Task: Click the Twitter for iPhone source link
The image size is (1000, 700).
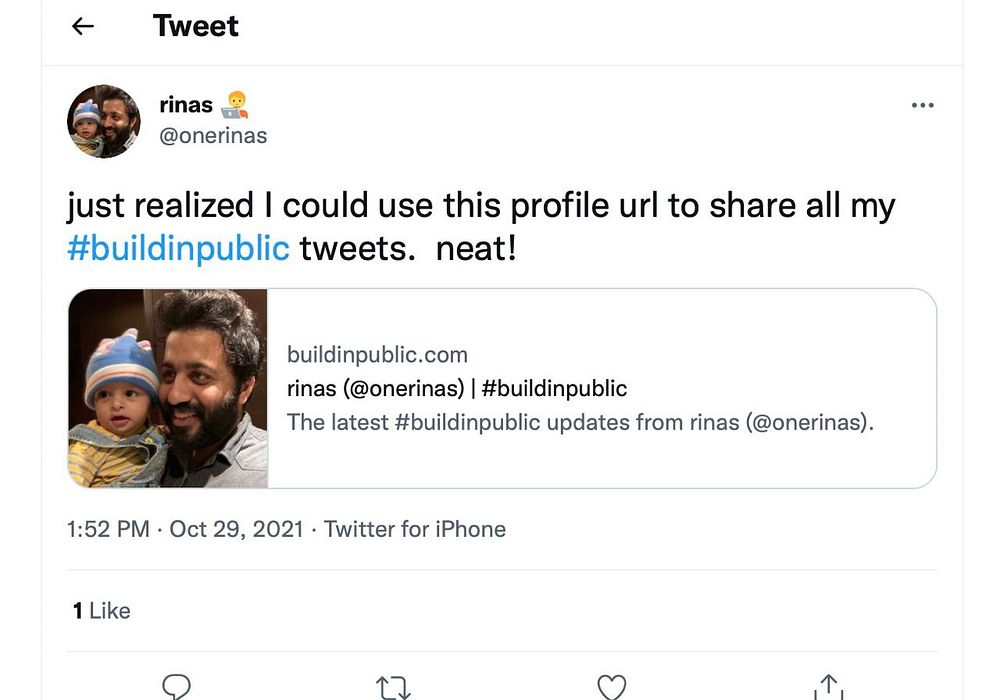Action: [x=415, y=529]
